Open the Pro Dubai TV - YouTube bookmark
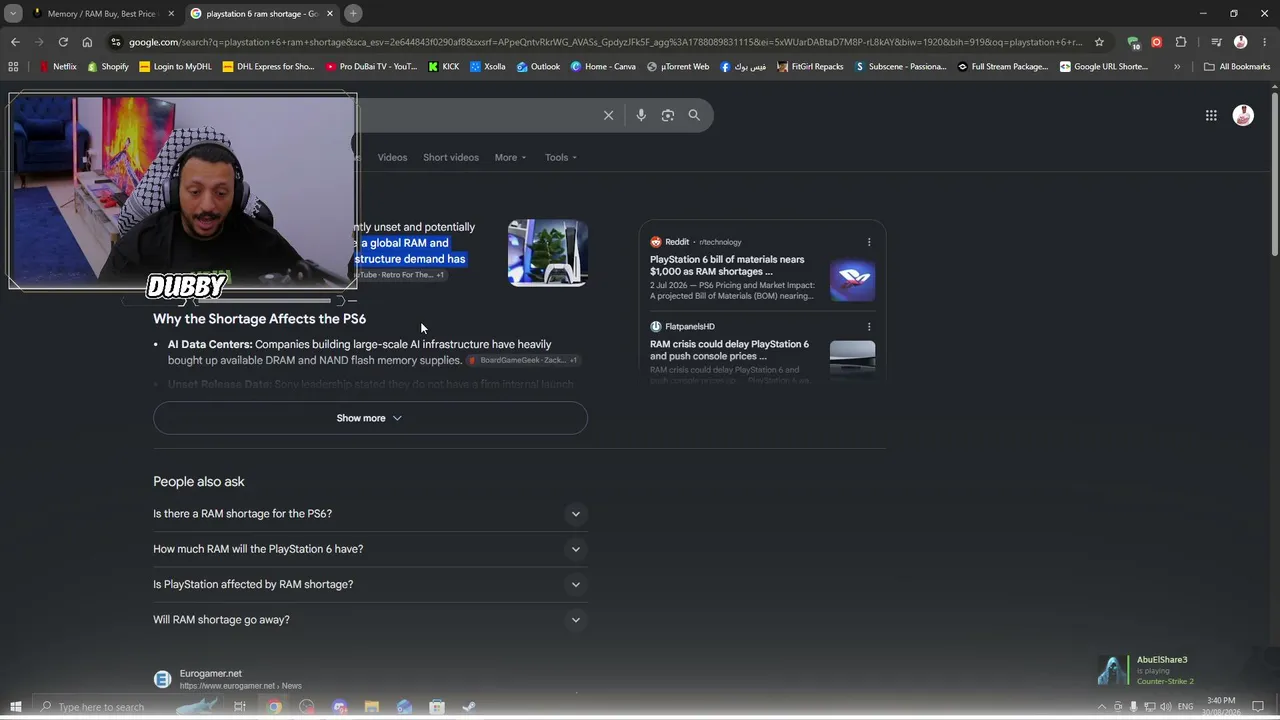The image size is (1280, 720). 371,67
